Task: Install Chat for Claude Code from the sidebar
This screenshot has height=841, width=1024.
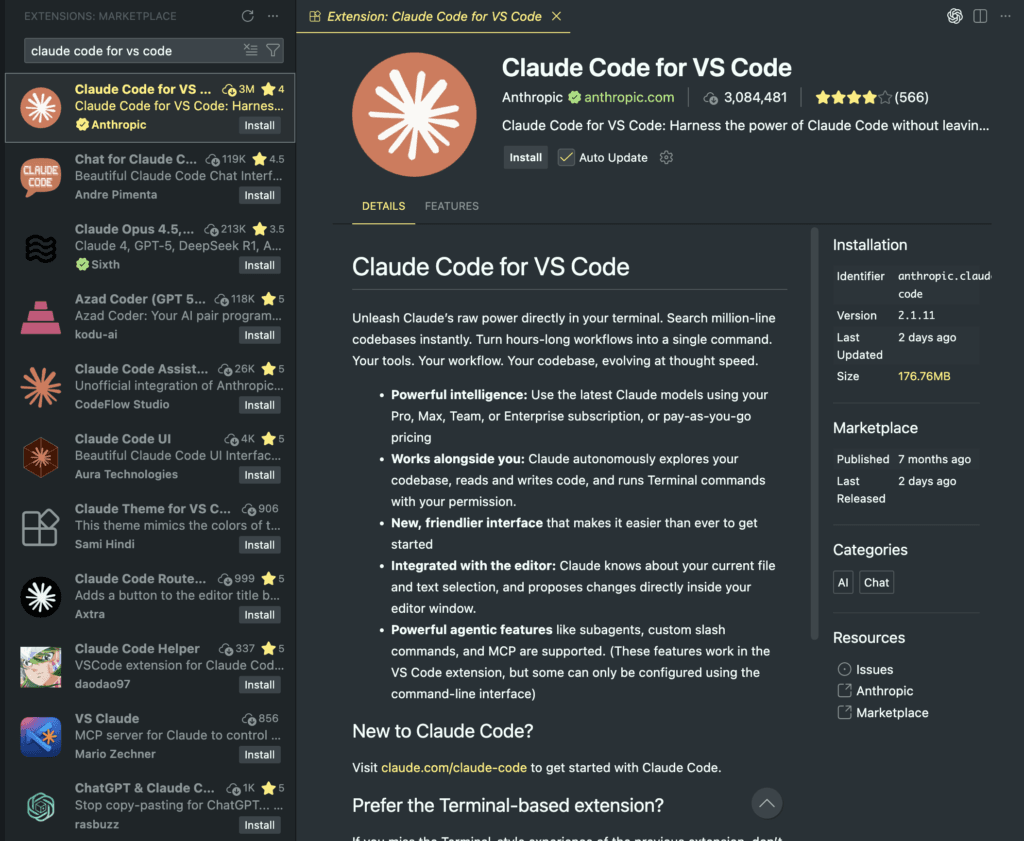Action: 259,195
